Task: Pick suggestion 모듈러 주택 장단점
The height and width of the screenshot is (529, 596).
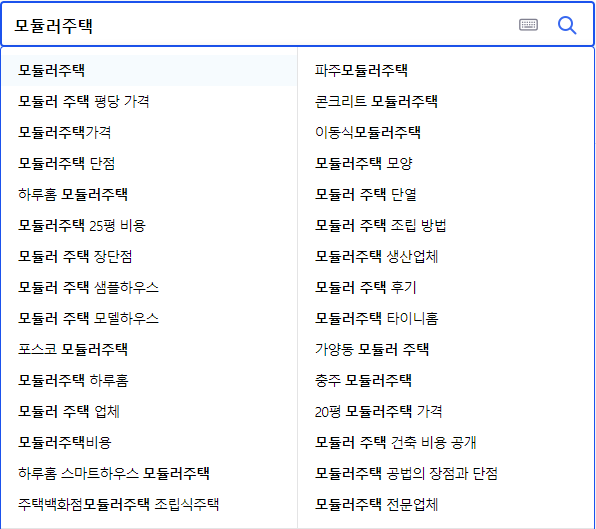Action: (x=75, y=256)
